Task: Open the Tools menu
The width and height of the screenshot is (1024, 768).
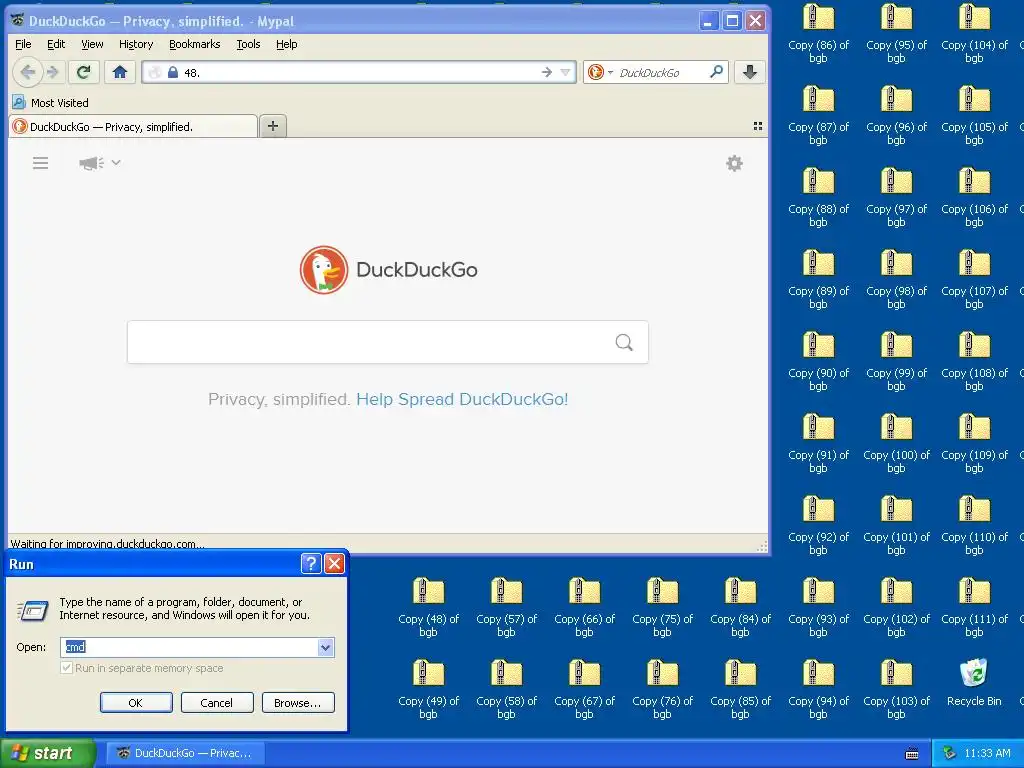Action: (248, 44)
